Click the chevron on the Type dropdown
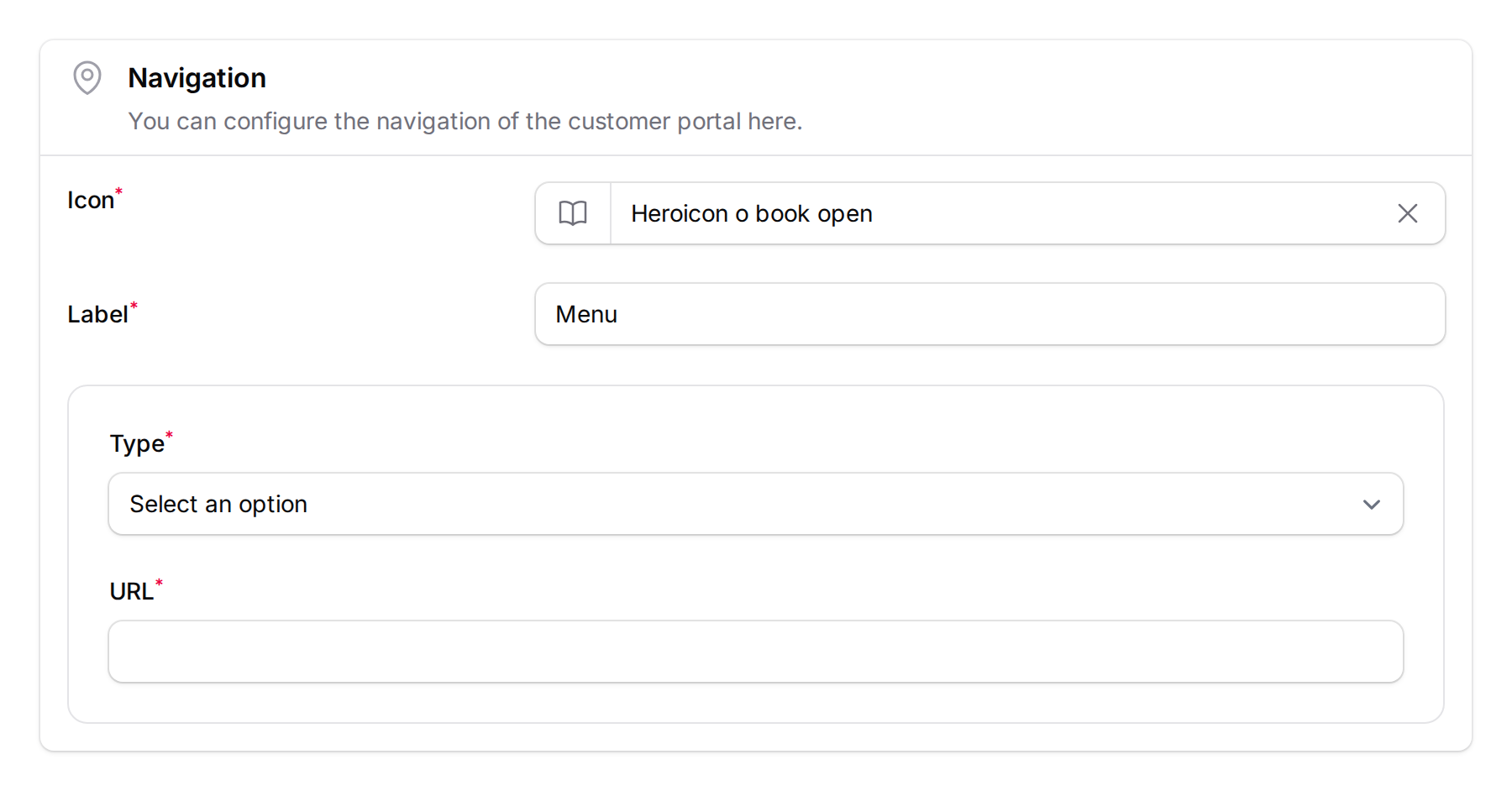Image resolution: width=1512 pixels, height=791 pixels. 1372,505
